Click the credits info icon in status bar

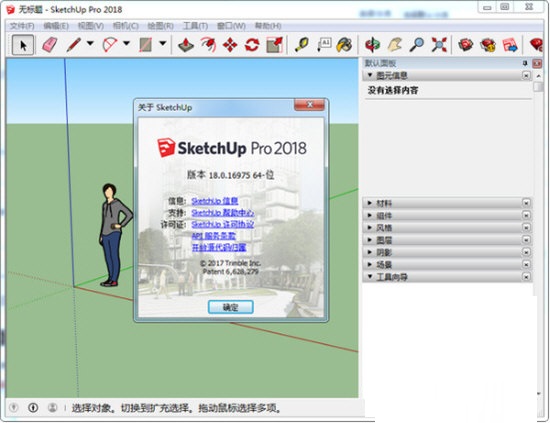[x=33, y=408]
